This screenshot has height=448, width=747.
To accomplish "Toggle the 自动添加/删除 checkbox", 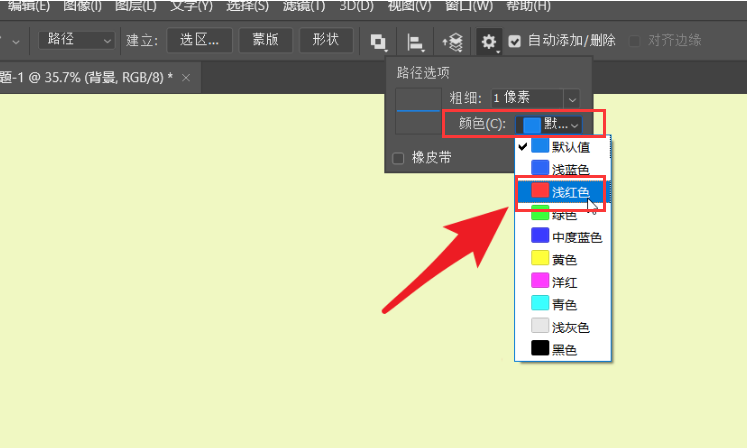I will tap(515, 41).
